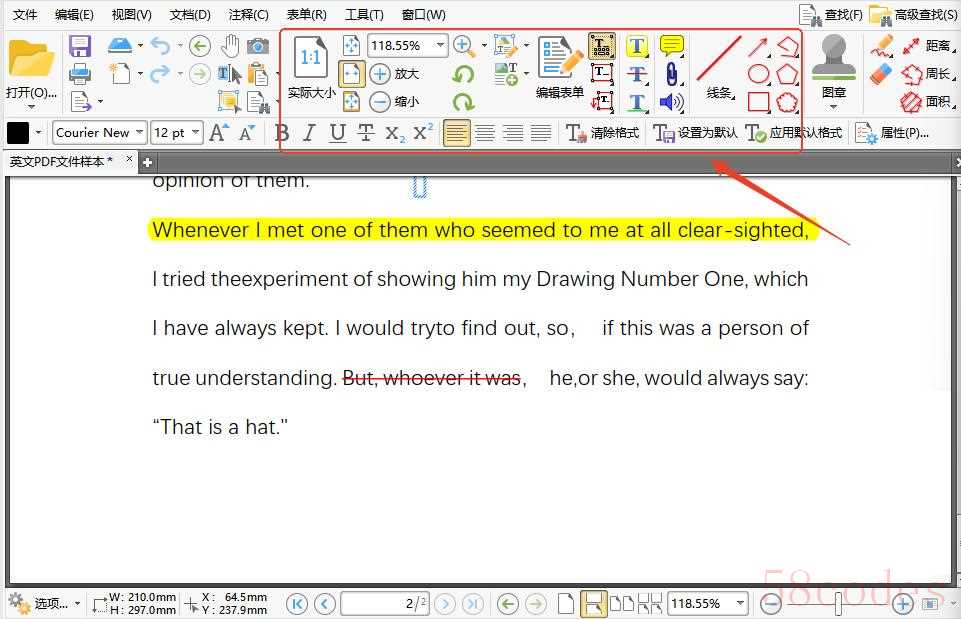Toggle Underline text formatting

[x=338, y=133]
